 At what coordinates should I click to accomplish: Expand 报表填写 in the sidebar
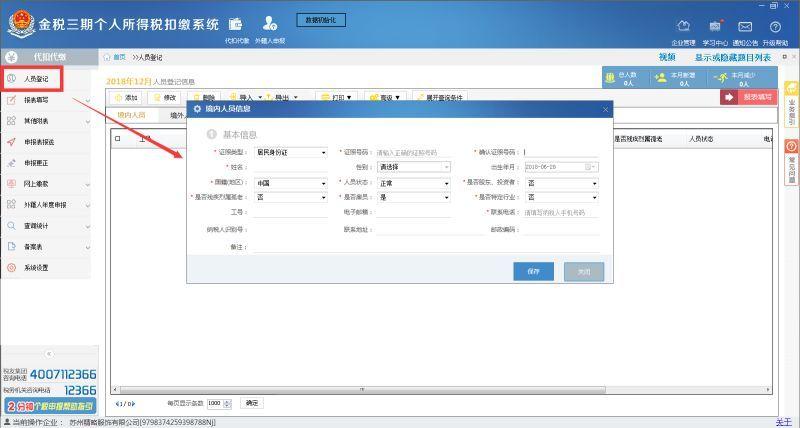click(x=45, y=100)
